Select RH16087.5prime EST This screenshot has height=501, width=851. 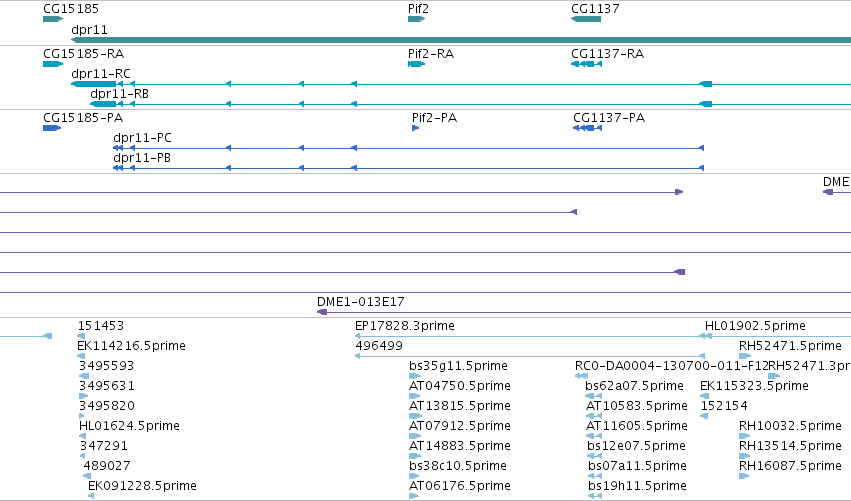point(744,476)
